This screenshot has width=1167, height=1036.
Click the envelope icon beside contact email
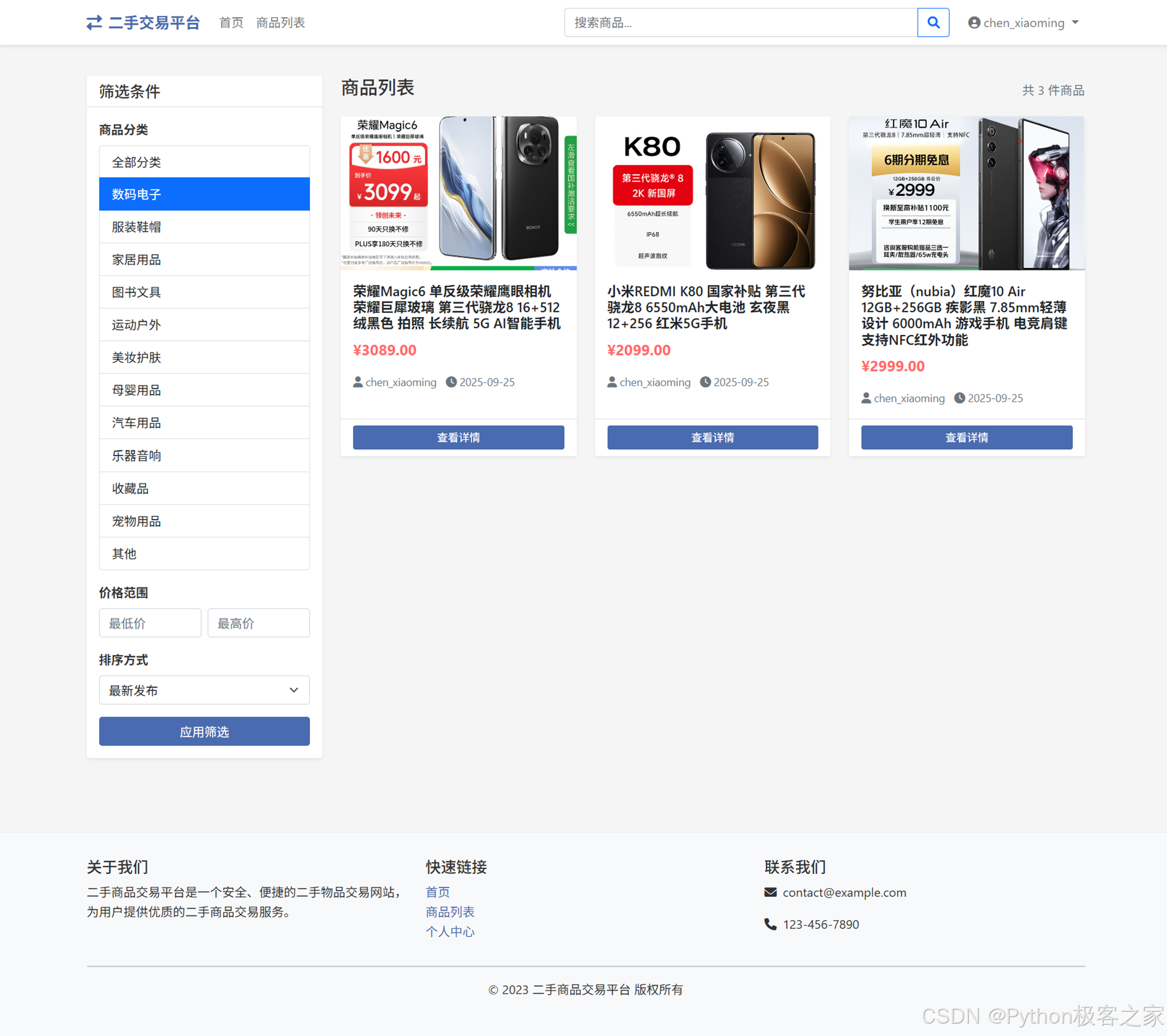pyautogui.click(x=770, y=892)
